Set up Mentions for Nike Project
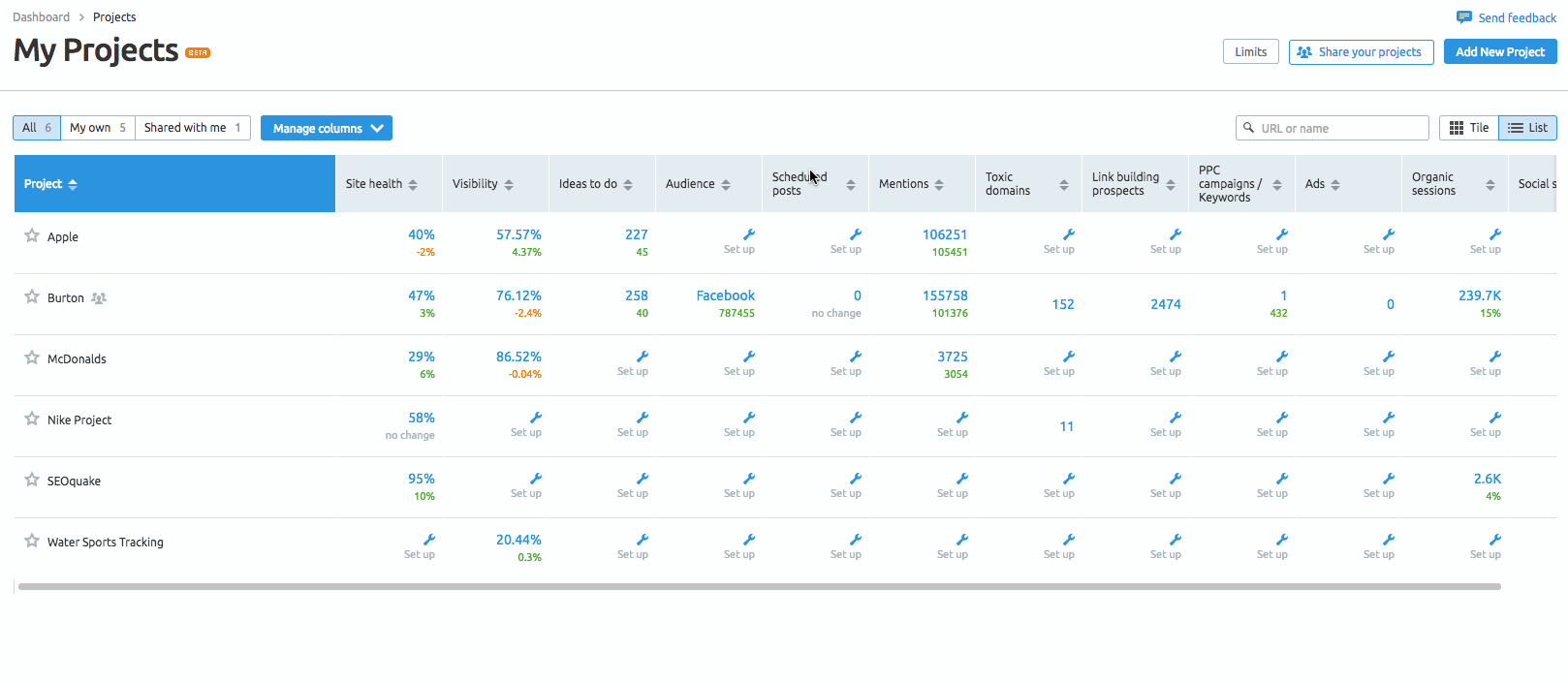Screen dimensions: 1568x683 click(953, 424)
